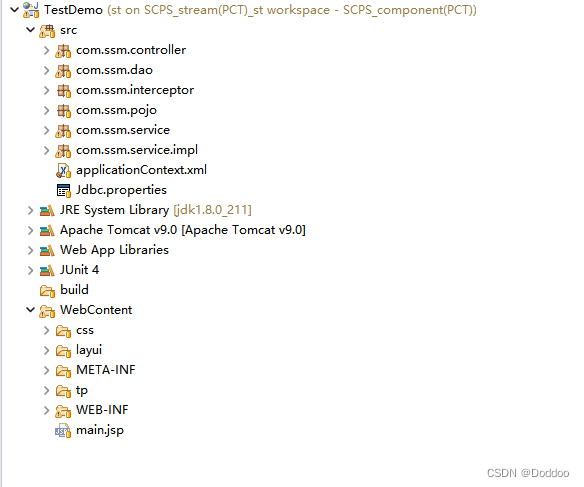Click the com.ssm.dao package icon
Screen dimensions: 584x487
coord(63,71)
